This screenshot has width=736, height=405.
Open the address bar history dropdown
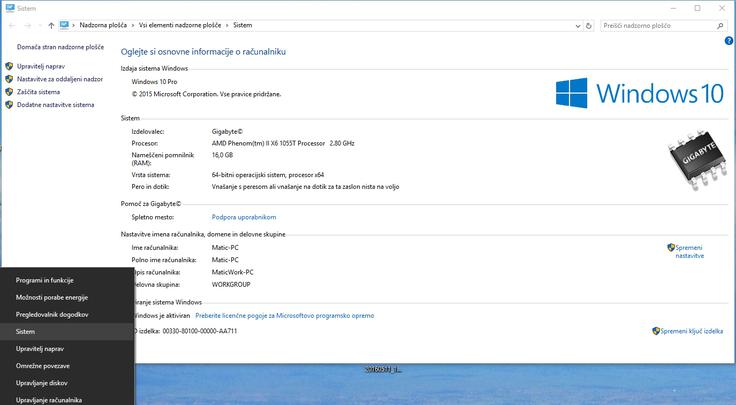(578, 26)
